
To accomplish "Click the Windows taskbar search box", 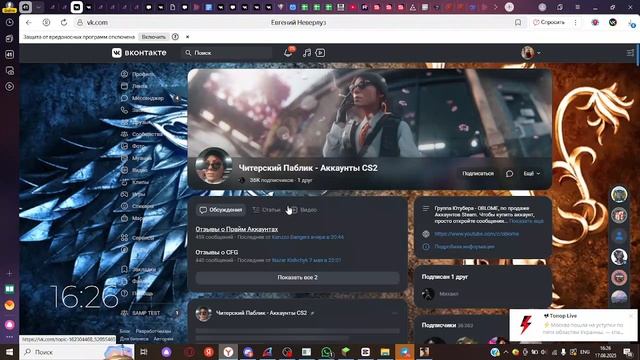I will (78, 352).
